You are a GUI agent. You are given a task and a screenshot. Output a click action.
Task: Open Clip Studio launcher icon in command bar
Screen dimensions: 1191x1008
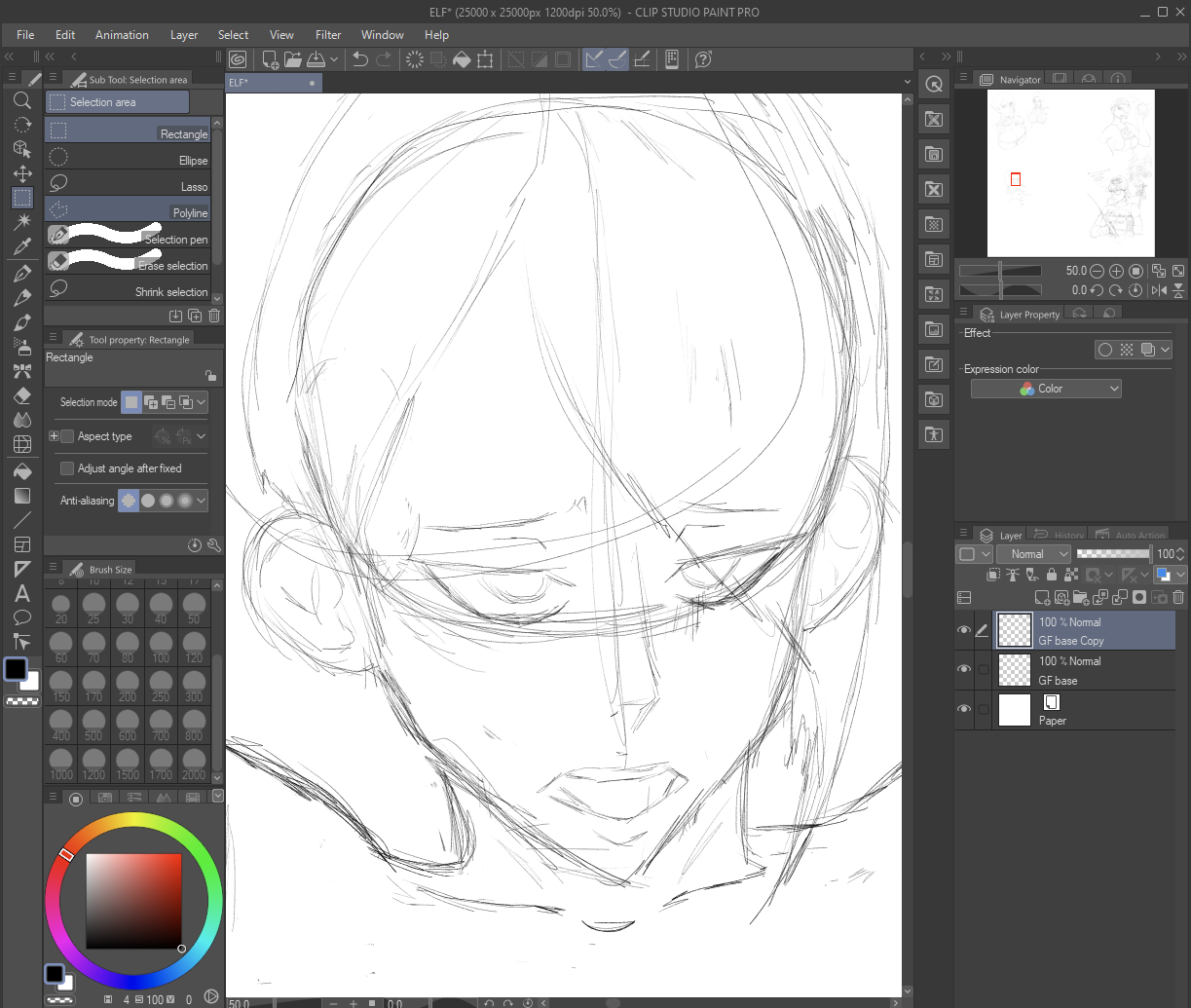[x=238, y=59]
